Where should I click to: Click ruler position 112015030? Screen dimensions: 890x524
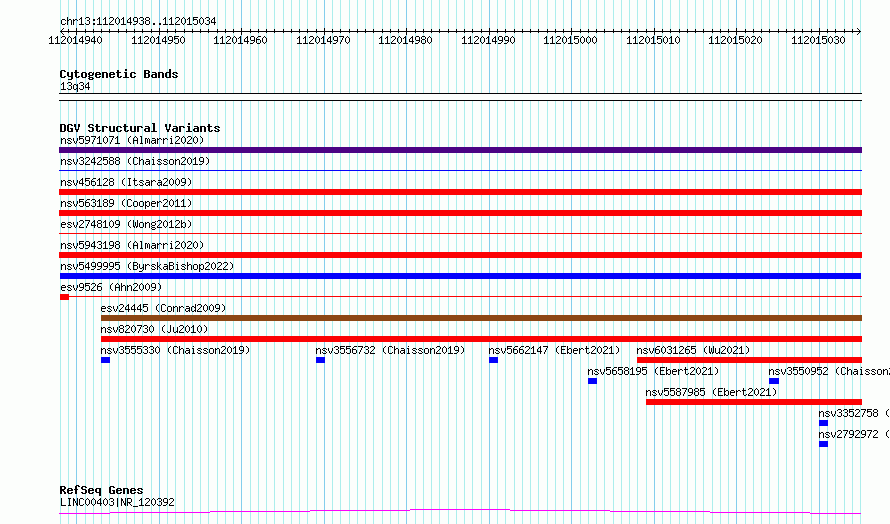818,40
